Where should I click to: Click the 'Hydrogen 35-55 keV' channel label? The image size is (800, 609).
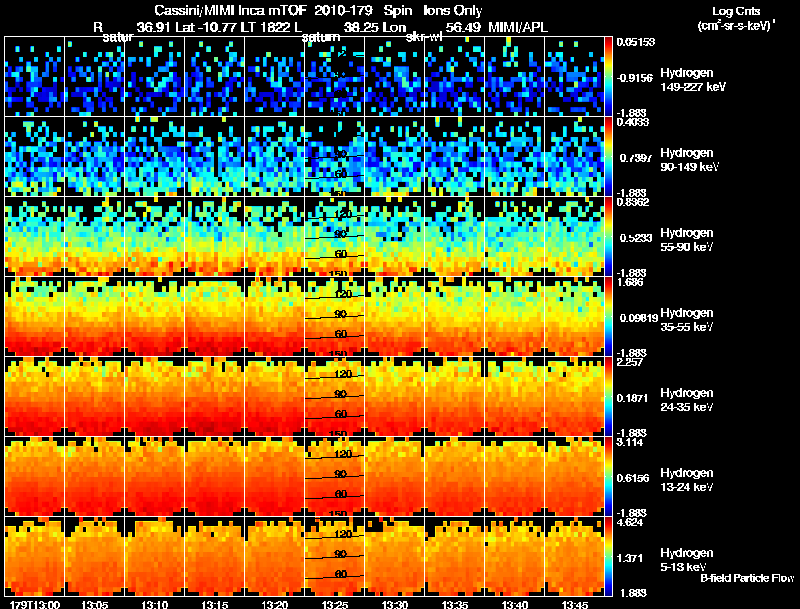click(x=687, y=320)
